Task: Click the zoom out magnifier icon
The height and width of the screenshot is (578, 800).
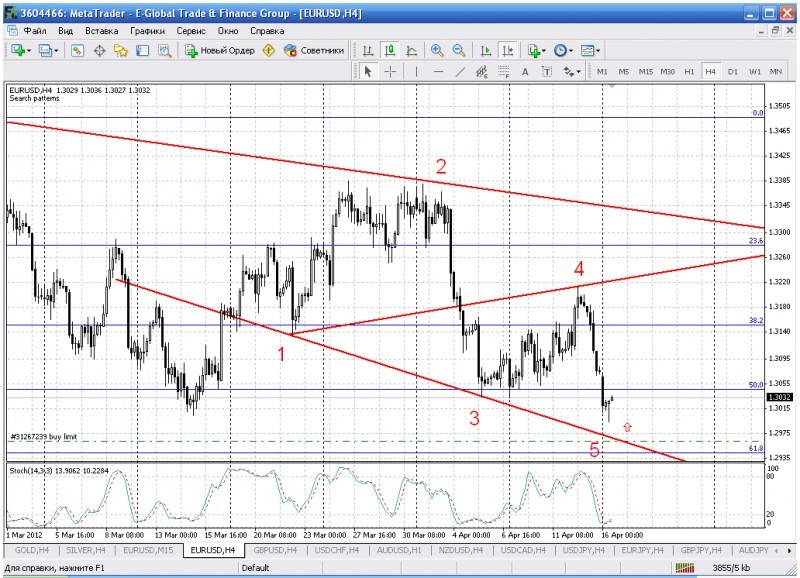Action: click(458, 50)
